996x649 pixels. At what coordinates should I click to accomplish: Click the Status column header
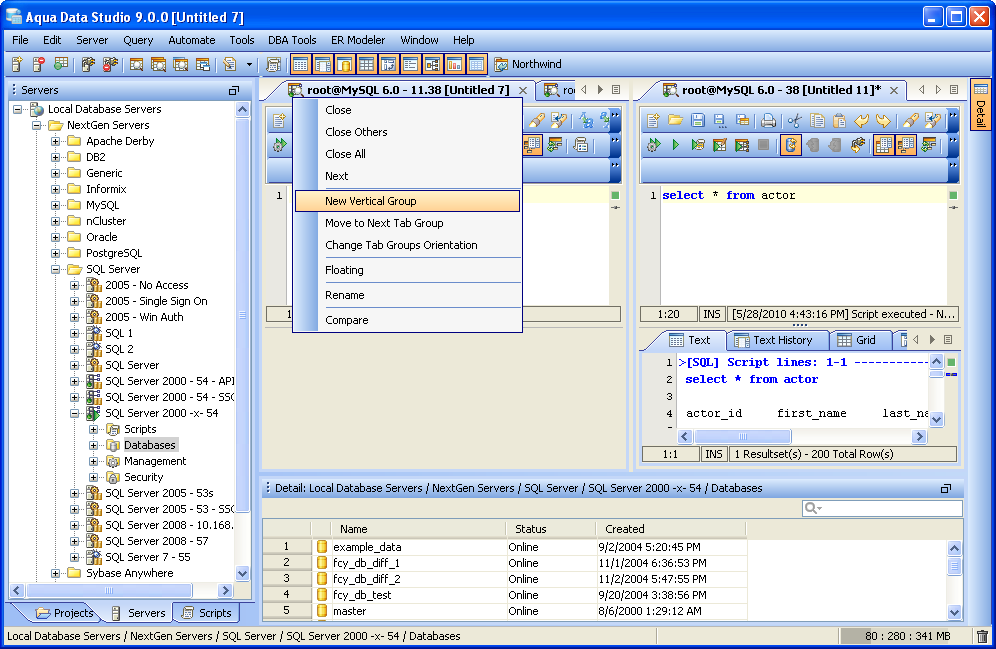click(x=551, y=529)
